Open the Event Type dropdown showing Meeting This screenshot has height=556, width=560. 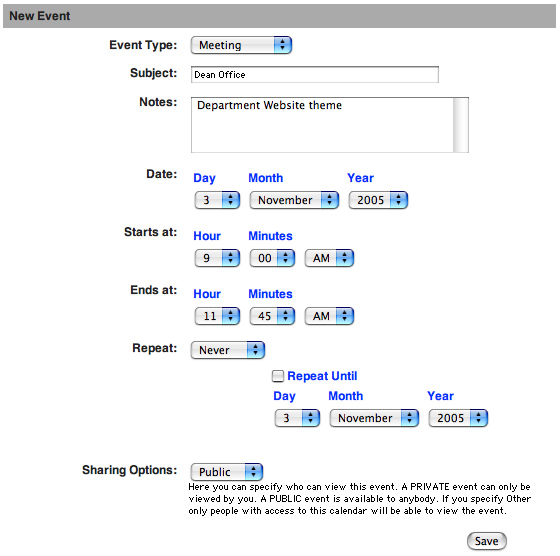[x=241, y=45]
